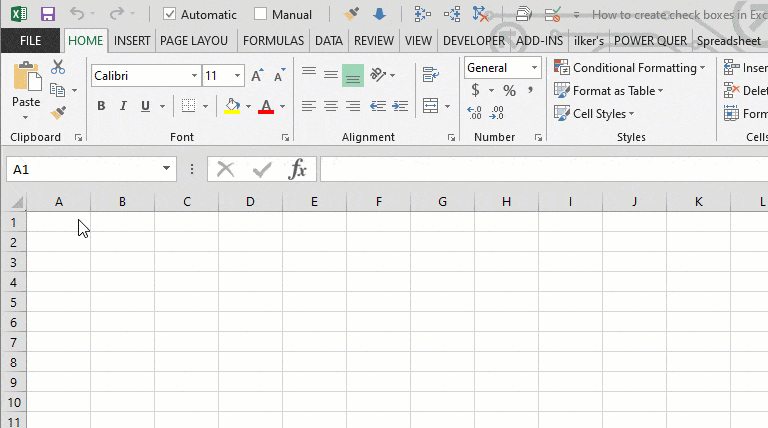The height and width of the screenshot is (428, 768).
Task: Apply Comma Style format
Action: 530,90
